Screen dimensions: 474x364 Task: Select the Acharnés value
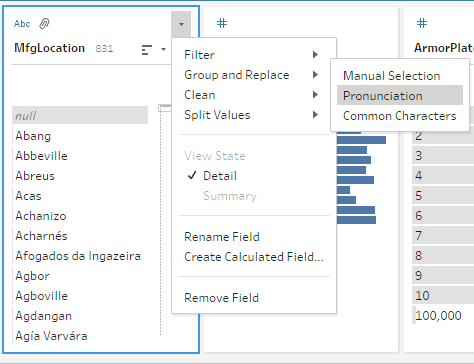(x=80, y=236)
